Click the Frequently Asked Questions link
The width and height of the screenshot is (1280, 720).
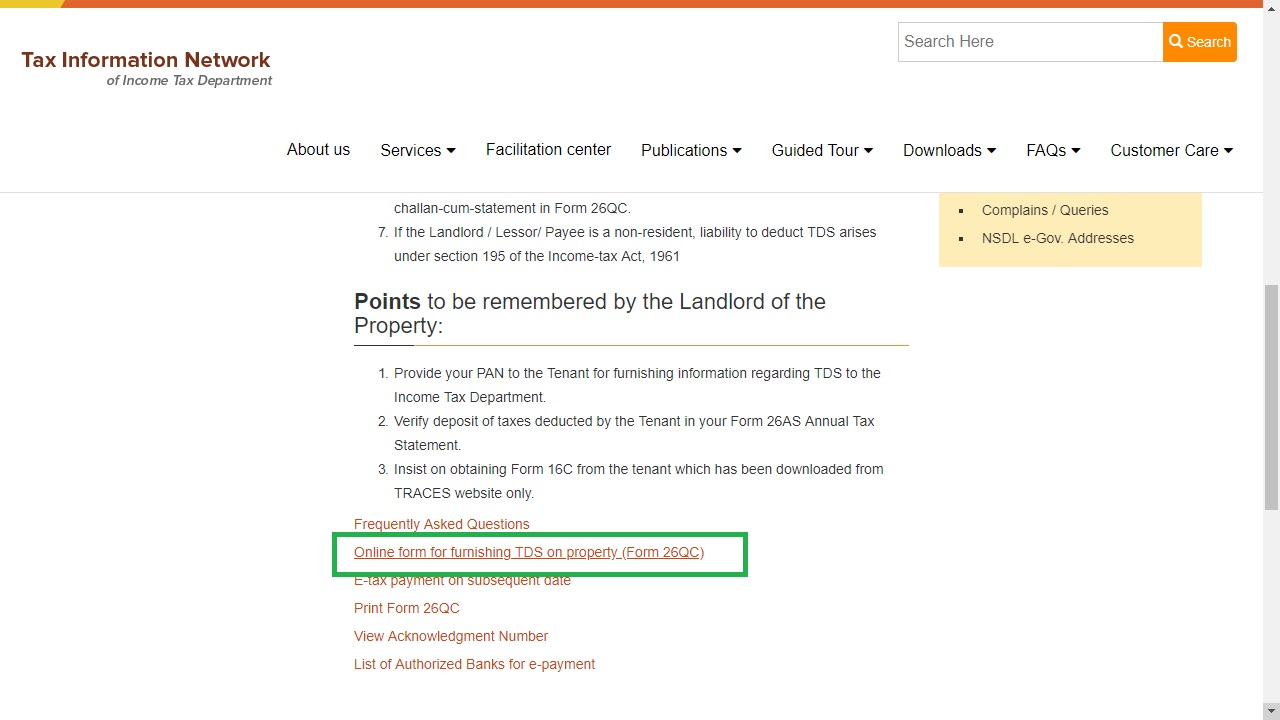click(441, 524)
